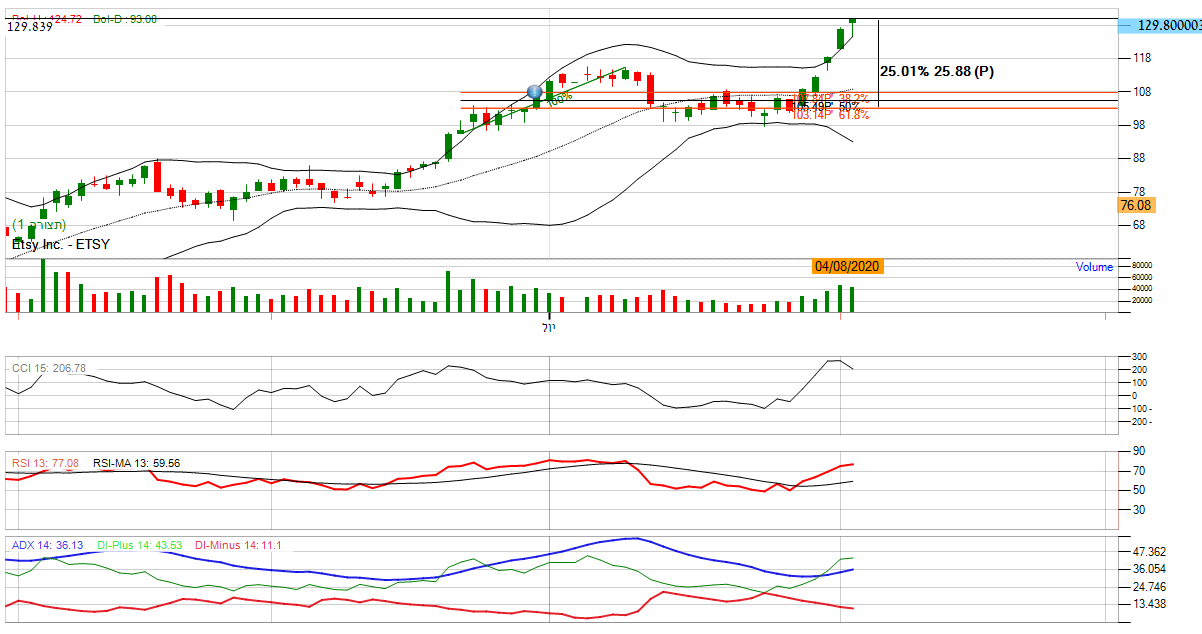Click the 04/08/2020 date label
Viewport: 1202px width, 634px height.
846,266
